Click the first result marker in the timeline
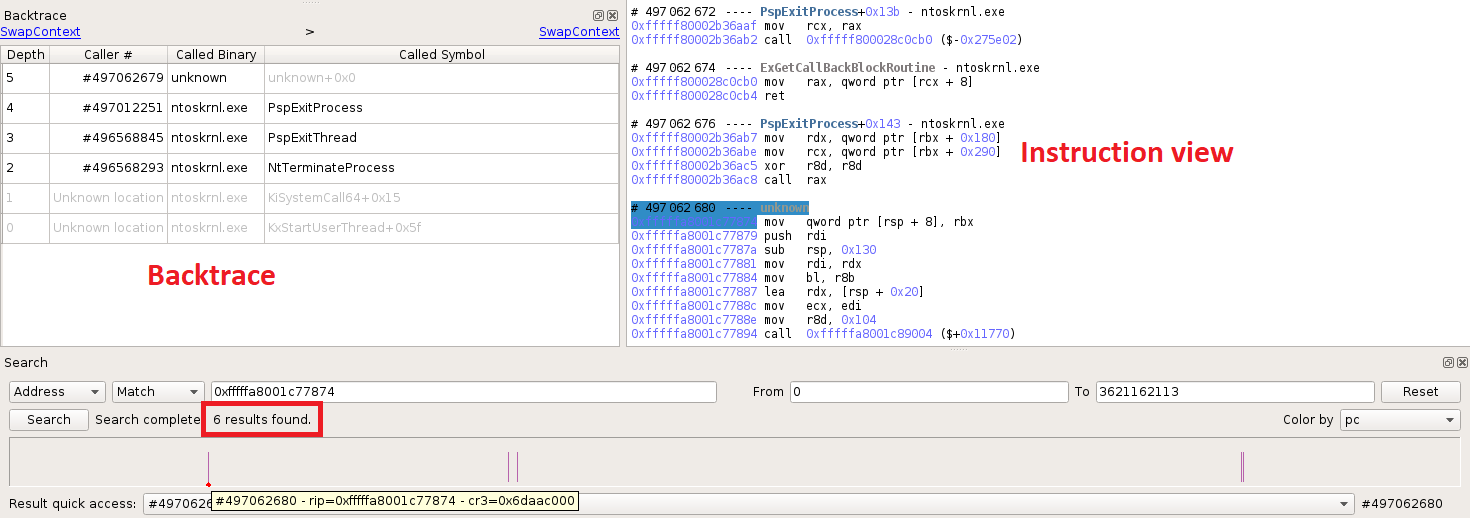 208,467
